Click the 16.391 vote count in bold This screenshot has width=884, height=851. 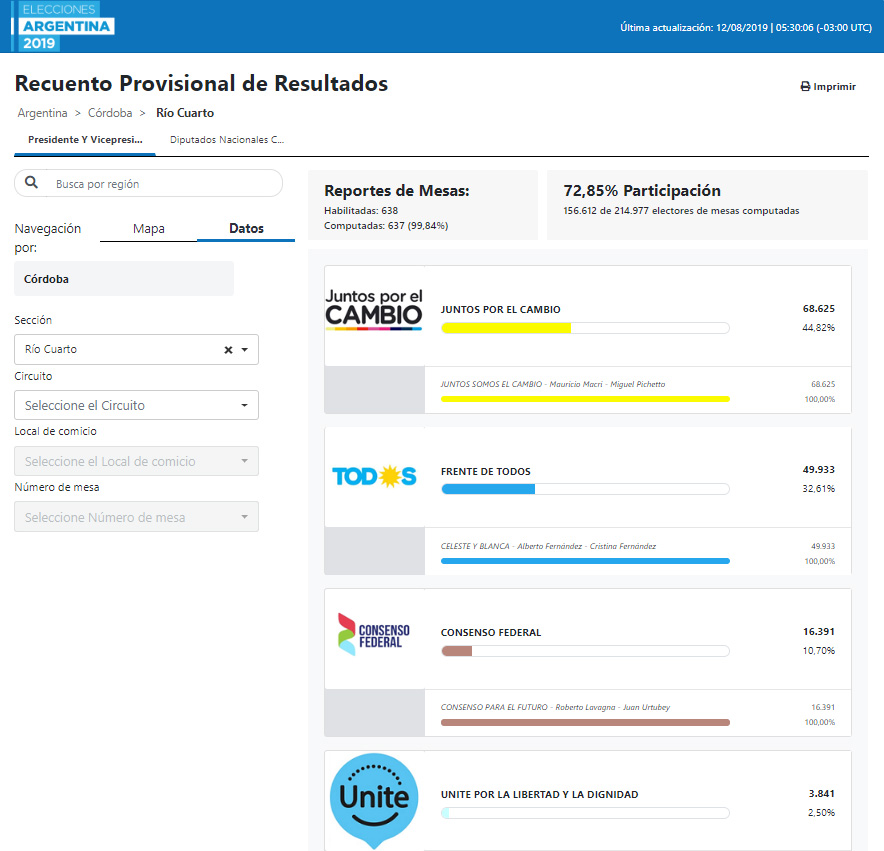[x=819, y=632]
